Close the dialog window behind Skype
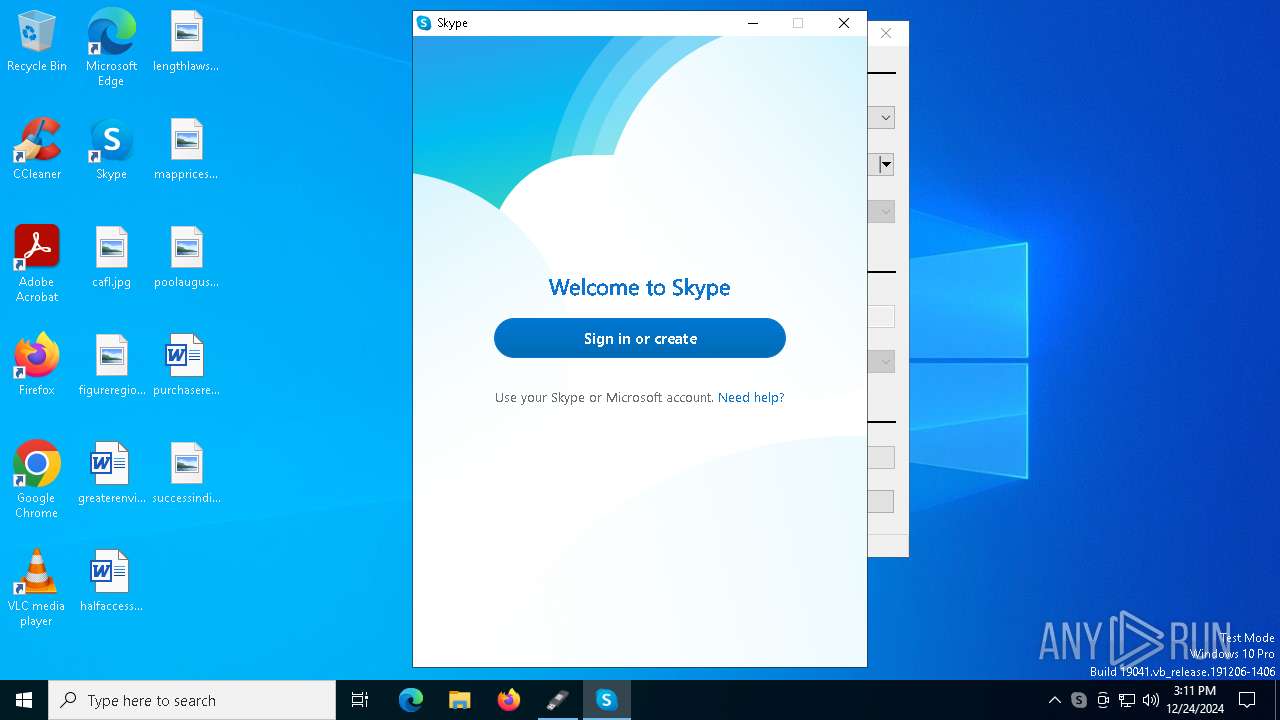This screenshot has height=720, width=1280. point(886,33)
